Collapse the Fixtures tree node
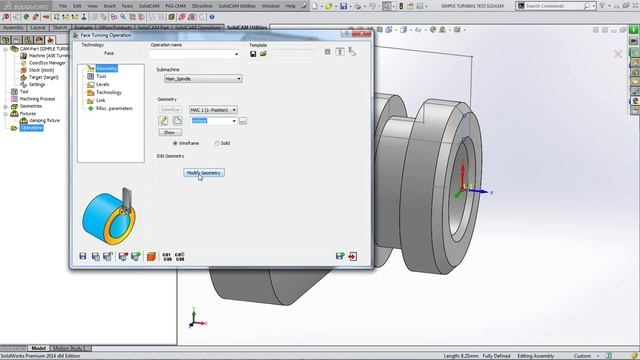 6,113
